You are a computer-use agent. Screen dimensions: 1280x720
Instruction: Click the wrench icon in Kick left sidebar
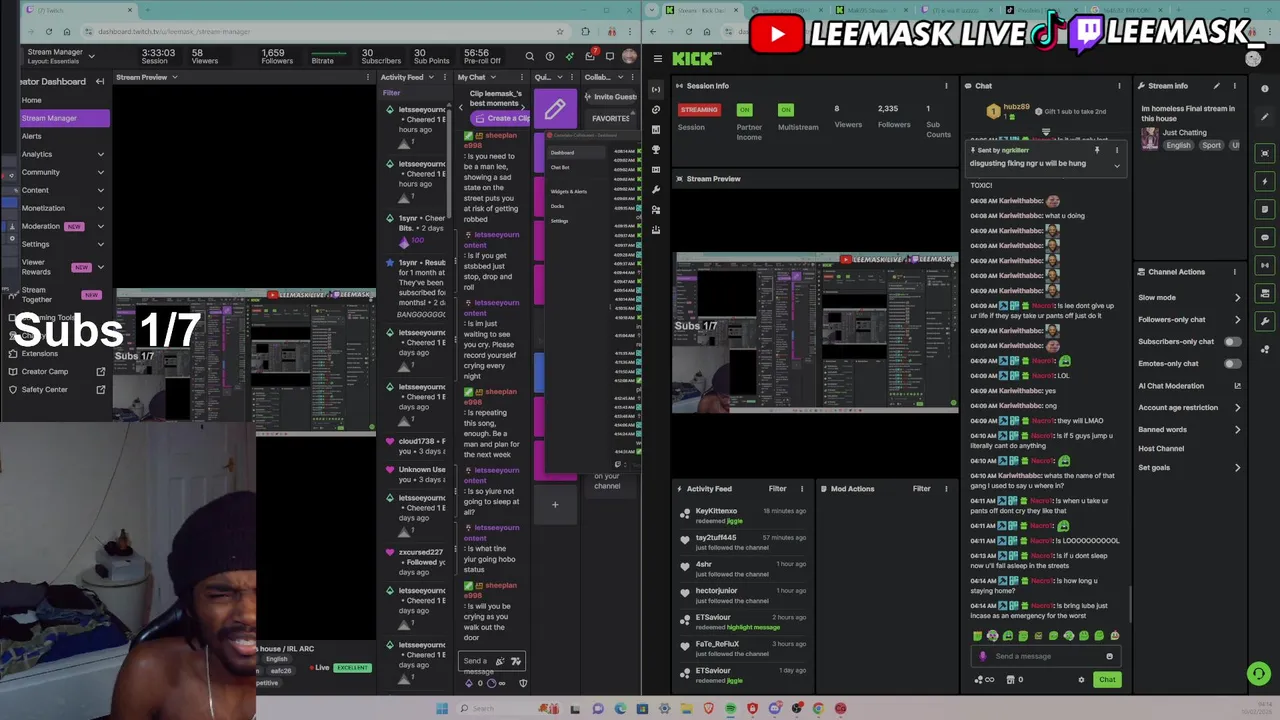coord(656,189)
